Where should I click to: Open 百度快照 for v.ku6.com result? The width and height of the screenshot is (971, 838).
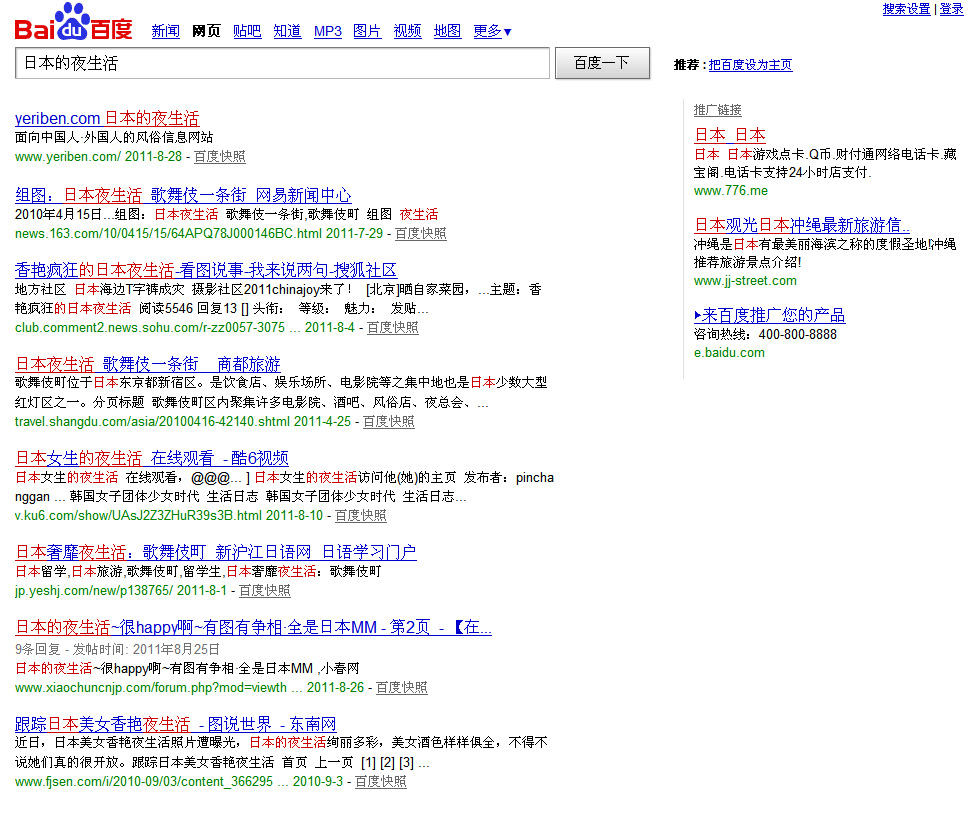[360, 515]
